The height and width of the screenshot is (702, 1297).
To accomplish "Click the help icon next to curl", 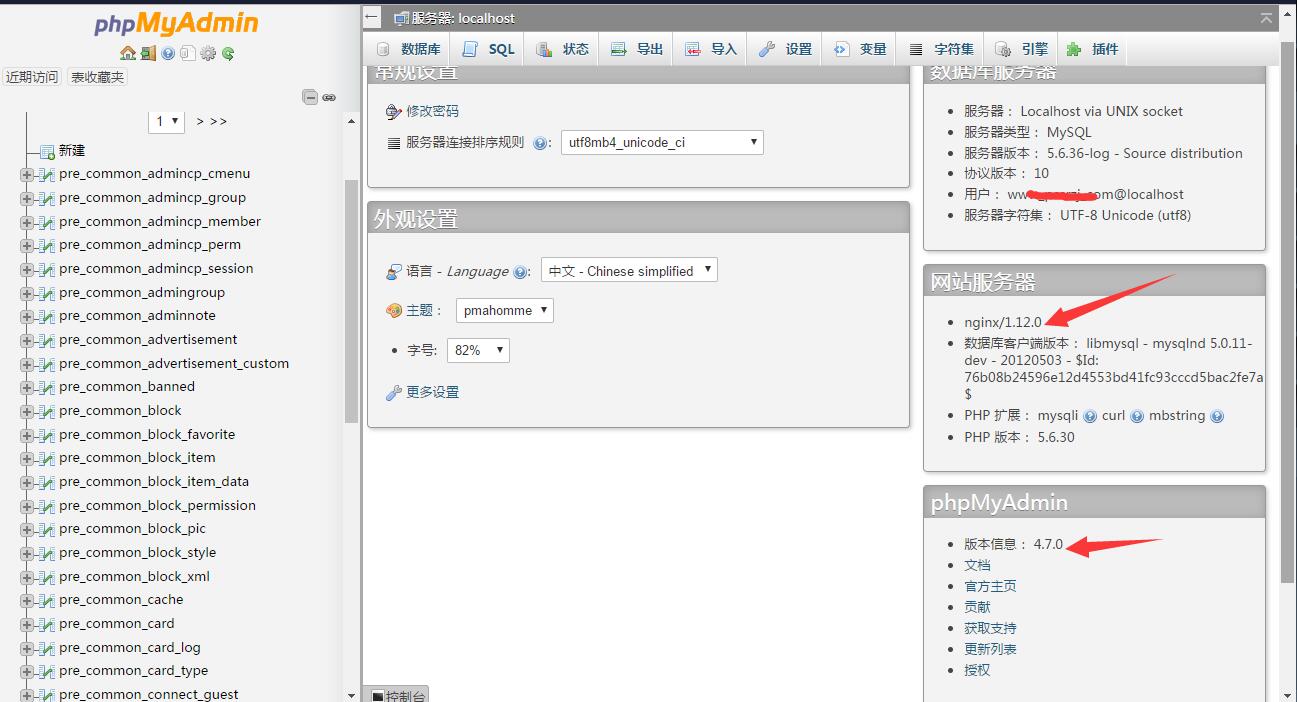I will (1137, 416).
